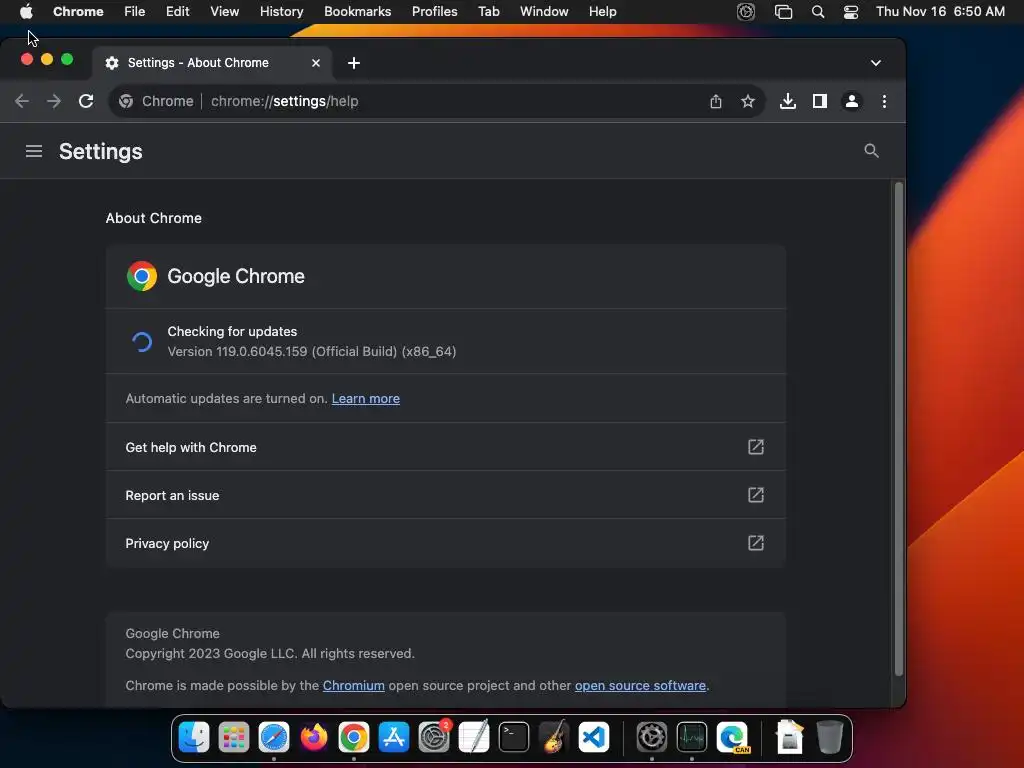Open Spotlight search in menu bar
Viewport: 1024px width, 768px height.
point(818,11)
